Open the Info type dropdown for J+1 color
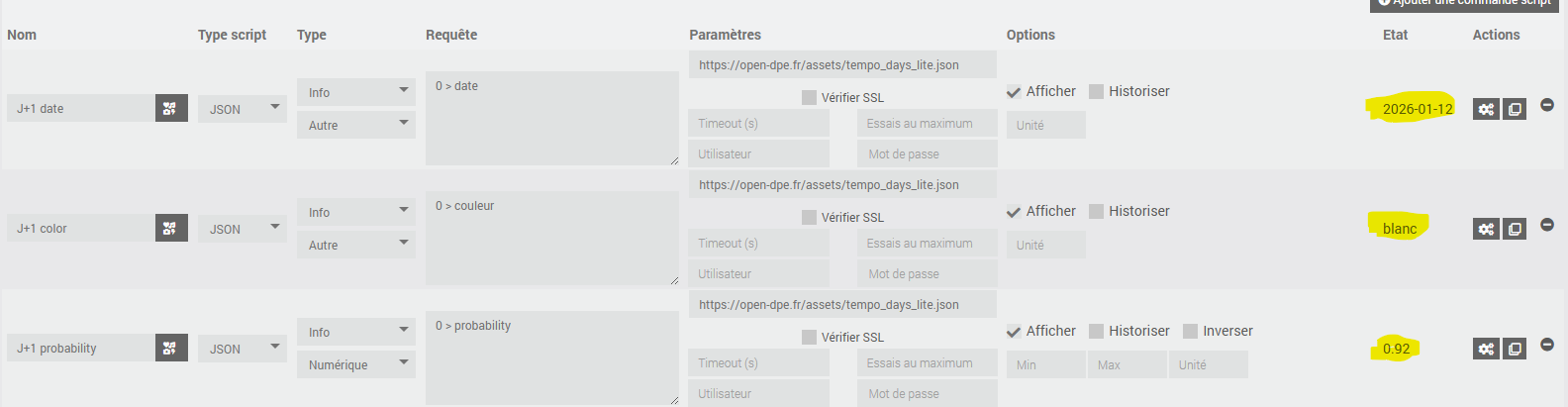The image size is (1568, 407). (355, 212)
